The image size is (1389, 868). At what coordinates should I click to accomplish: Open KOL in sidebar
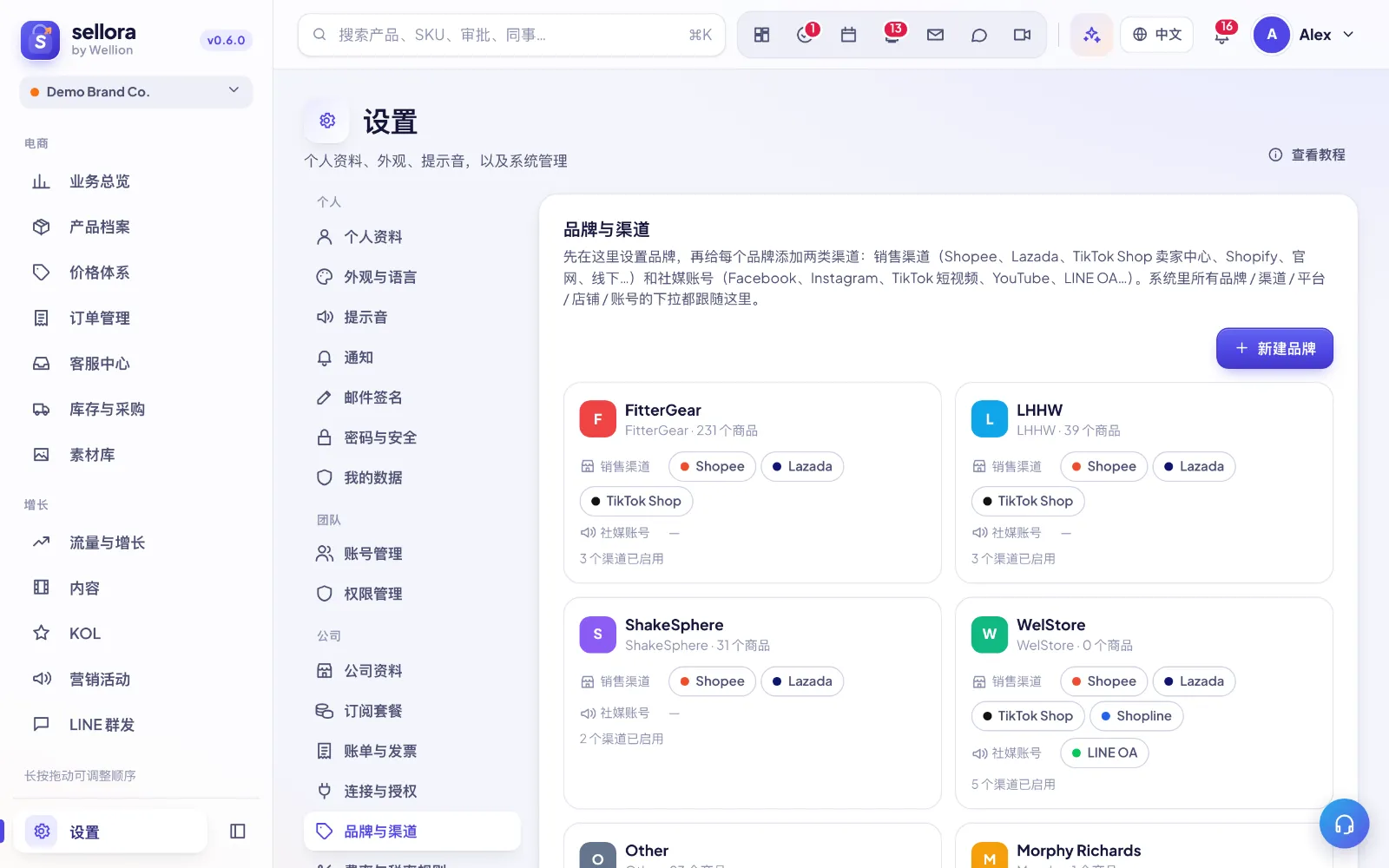(x=136, y=634)
